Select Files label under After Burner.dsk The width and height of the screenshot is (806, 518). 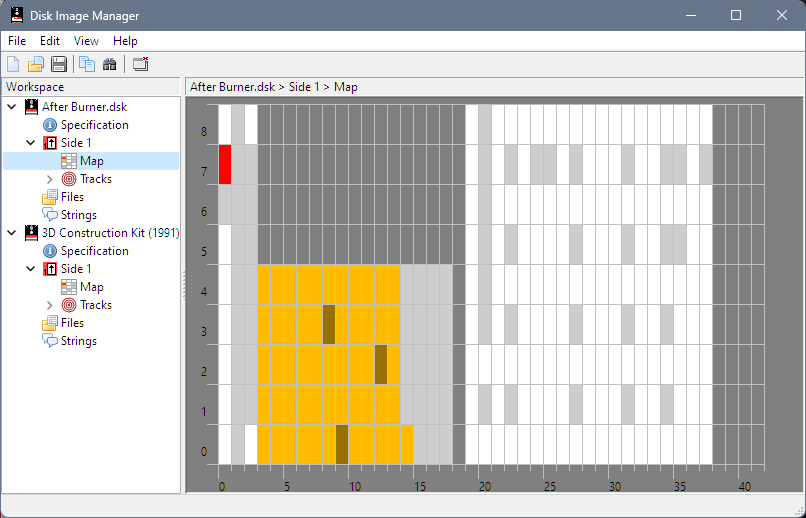pos(72,197)
